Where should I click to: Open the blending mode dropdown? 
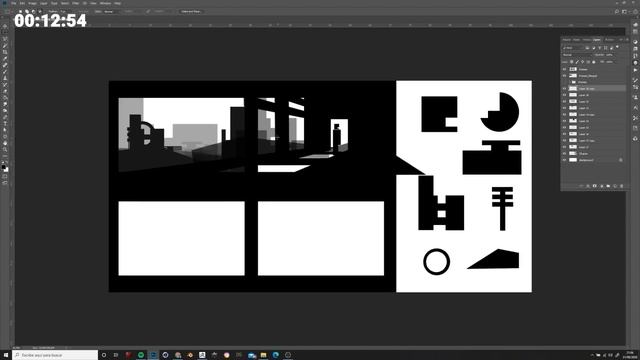(x=577, y=55)
